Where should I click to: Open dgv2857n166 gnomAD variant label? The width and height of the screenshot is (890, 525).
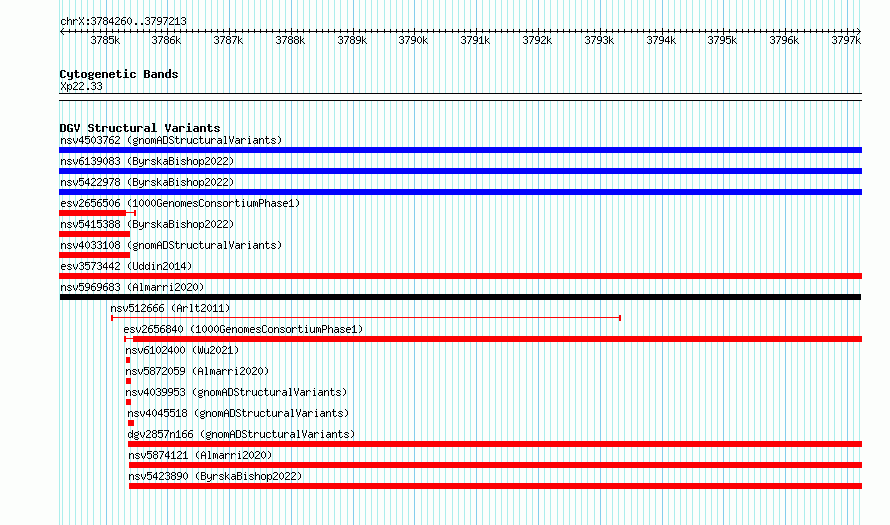[x=241, y=434]
